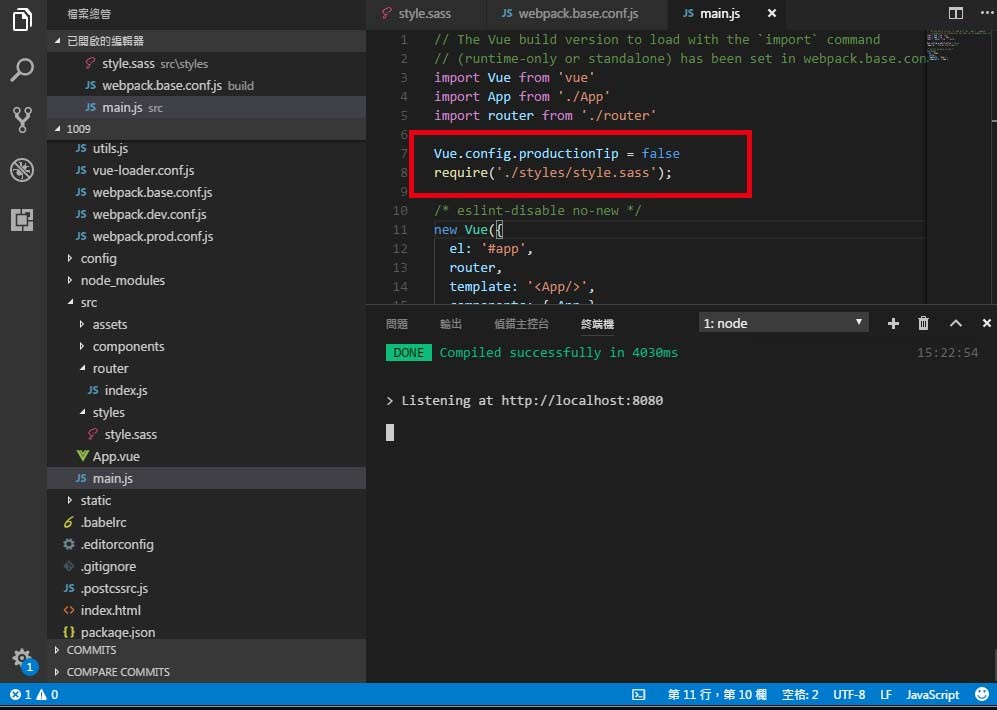Image resolution: width=997 pixels, height=710 pixels.
Task: Close the terminal panel
Action: point(987,324)
